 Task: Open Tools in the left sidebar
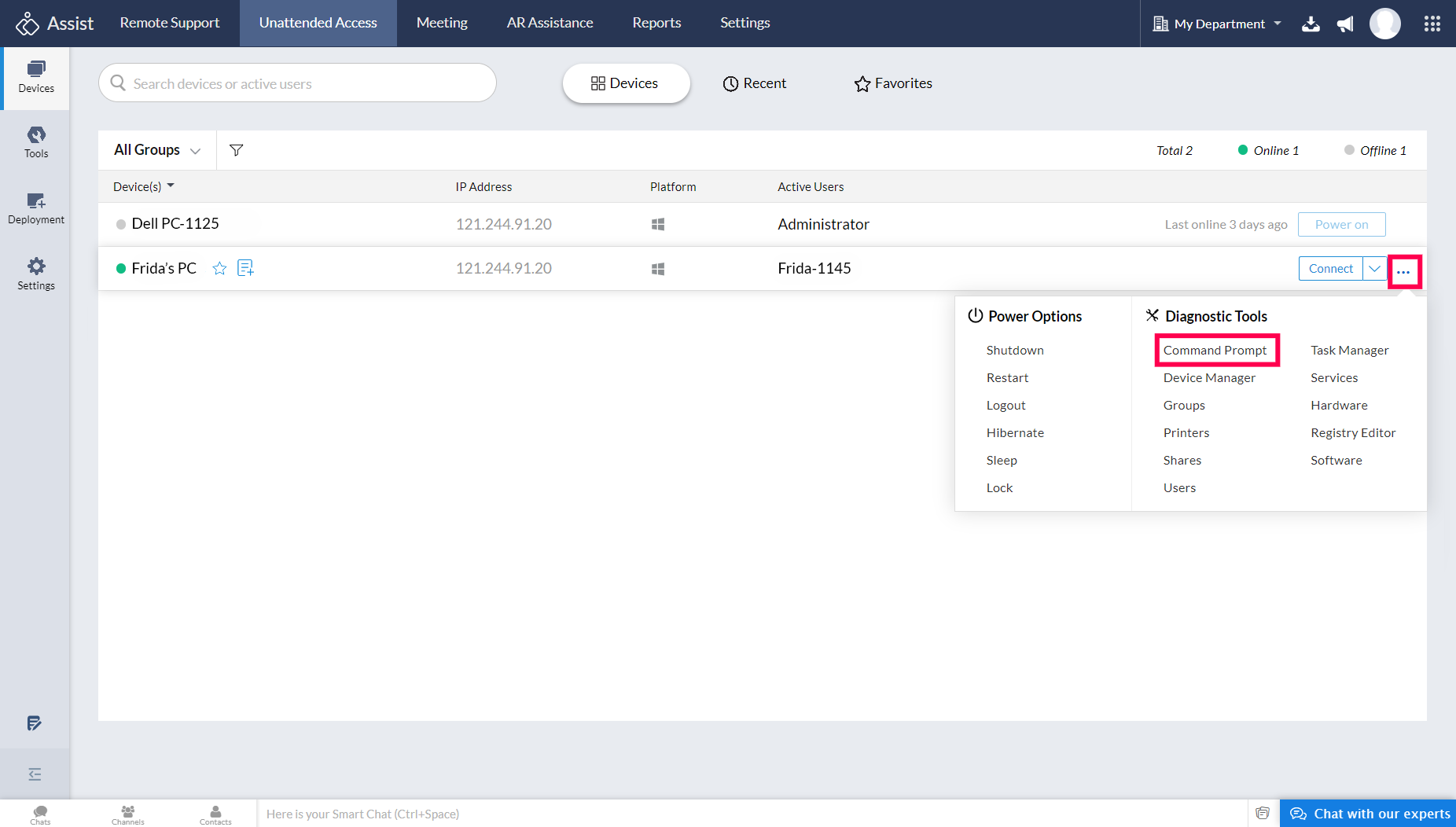pyautogui.click(x=36, y=142)
